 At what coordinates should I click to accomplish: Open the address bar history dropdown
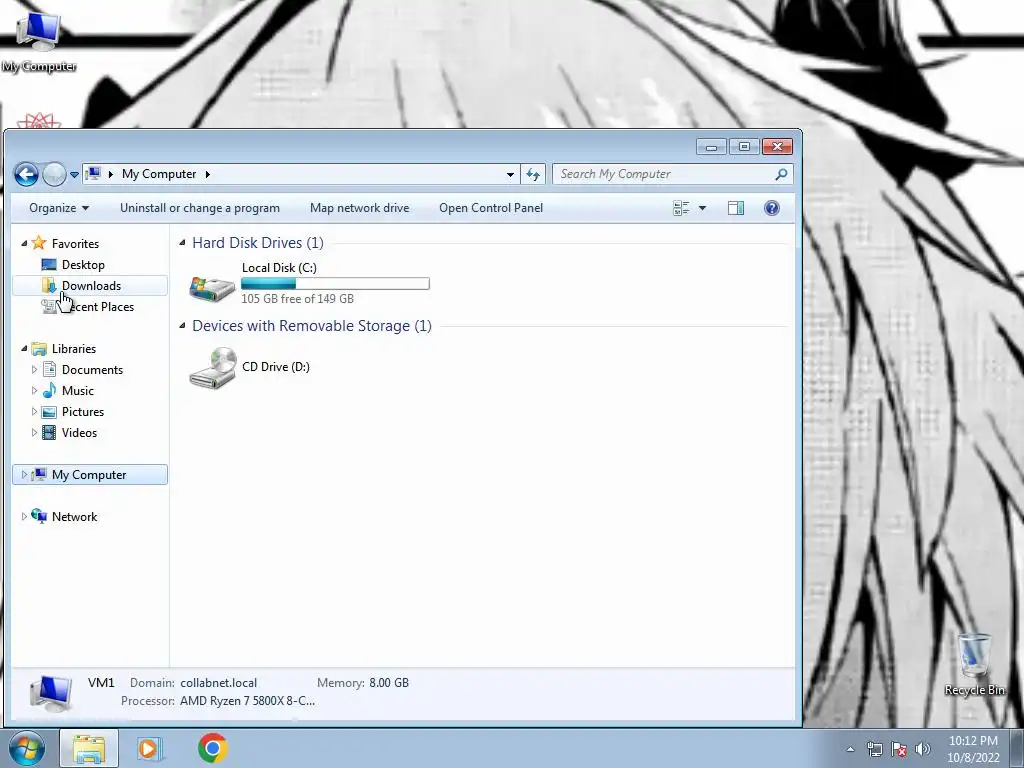pos(510,174)
